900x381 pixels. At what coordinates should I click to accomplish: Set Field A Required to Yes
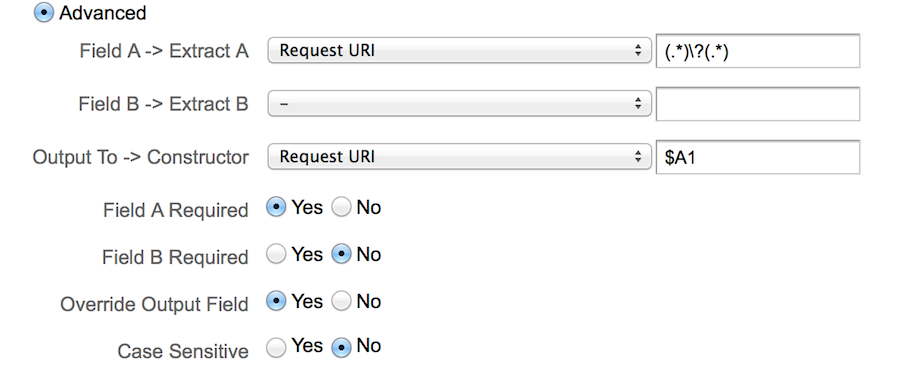[x=276, y=207]
